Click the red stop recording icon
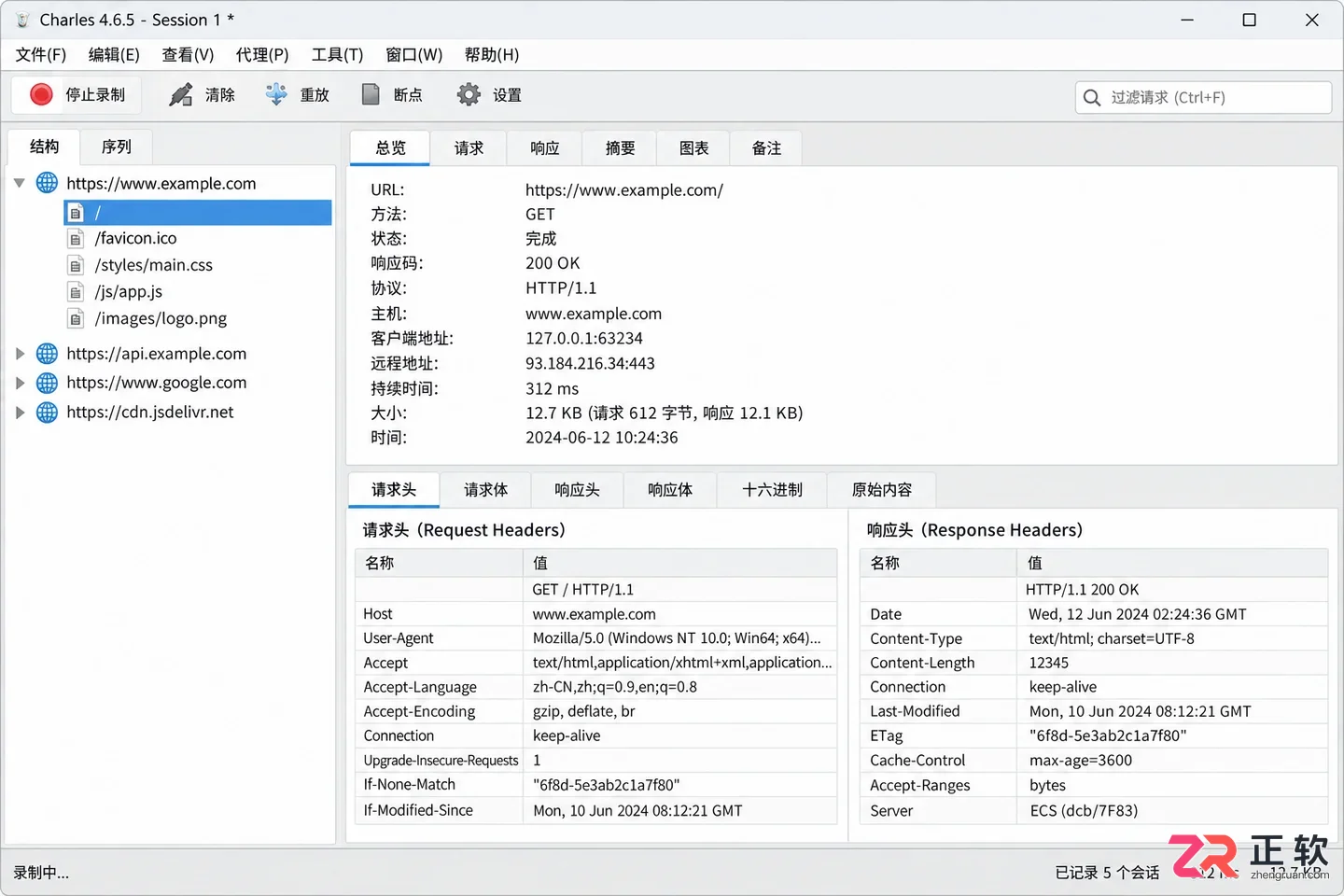The height and width of the screenshot is (896, 1344). (x=41, y=94)
